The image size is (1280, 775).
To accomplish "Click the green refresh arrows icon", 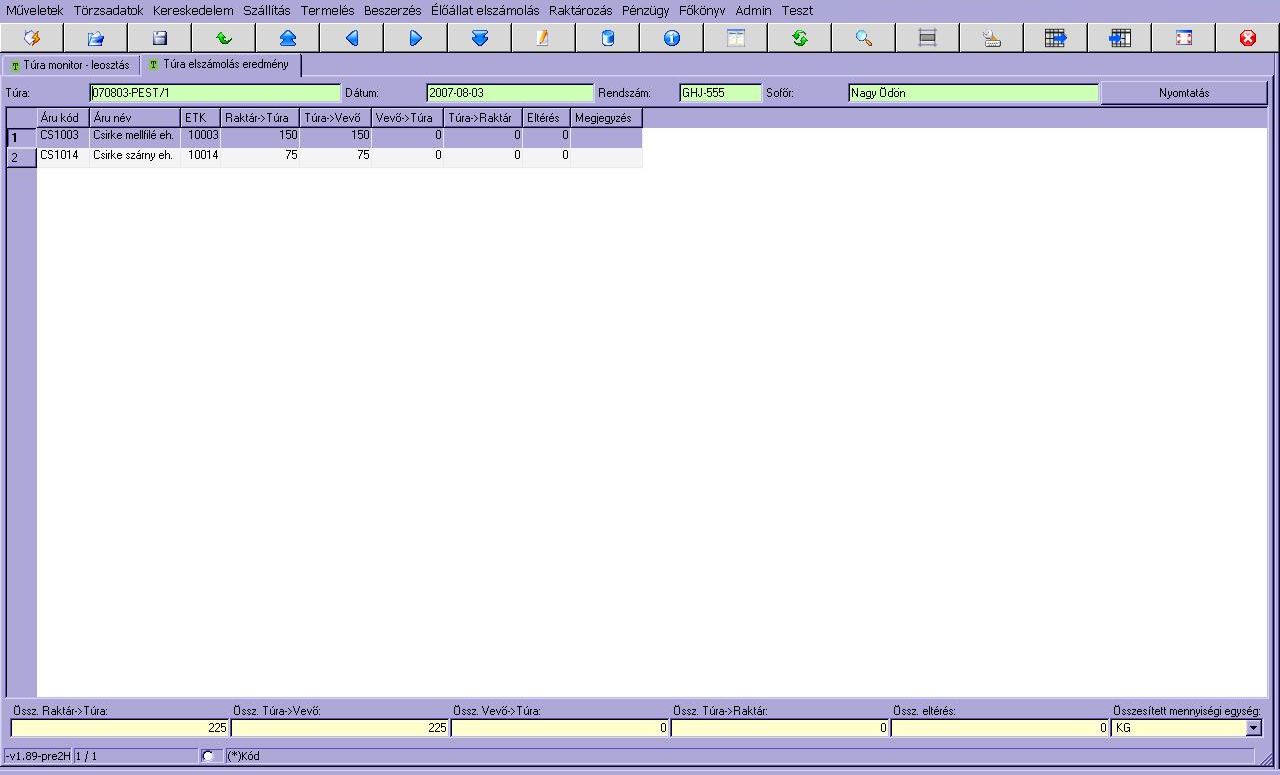I will [x=799, y=38].
